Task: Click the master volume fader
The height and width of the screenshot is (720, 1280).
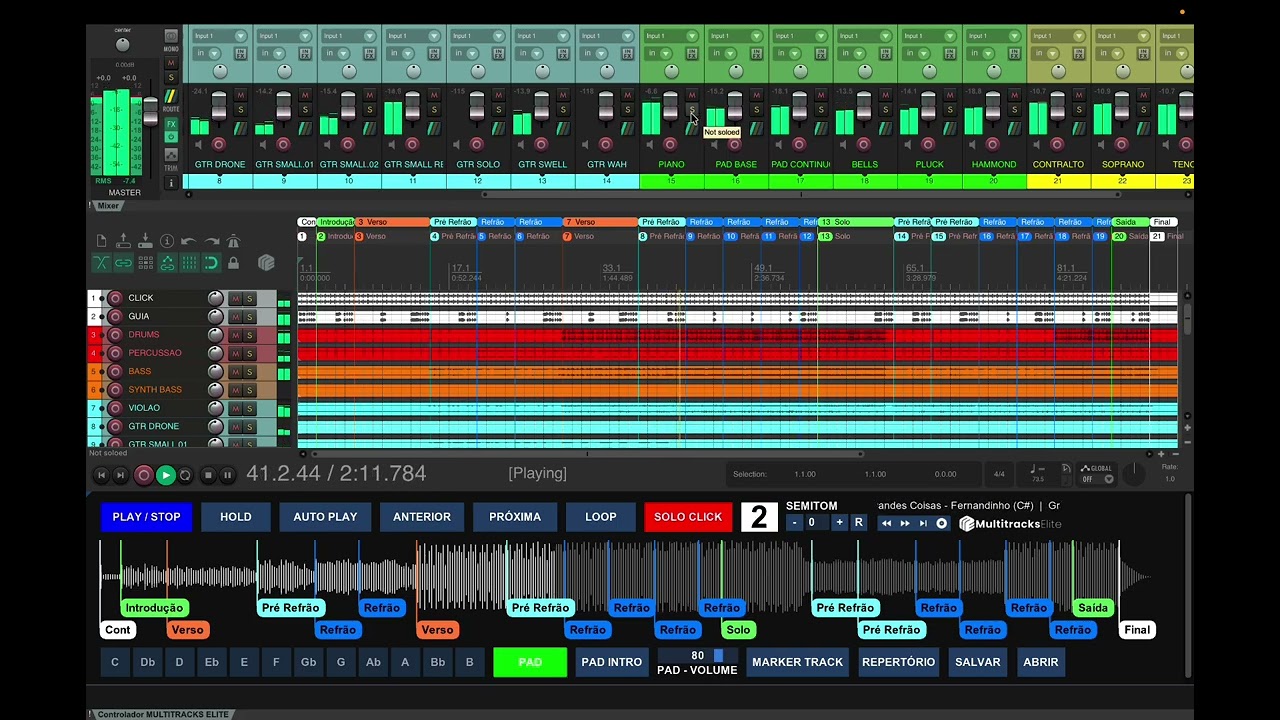Action: 150,112
